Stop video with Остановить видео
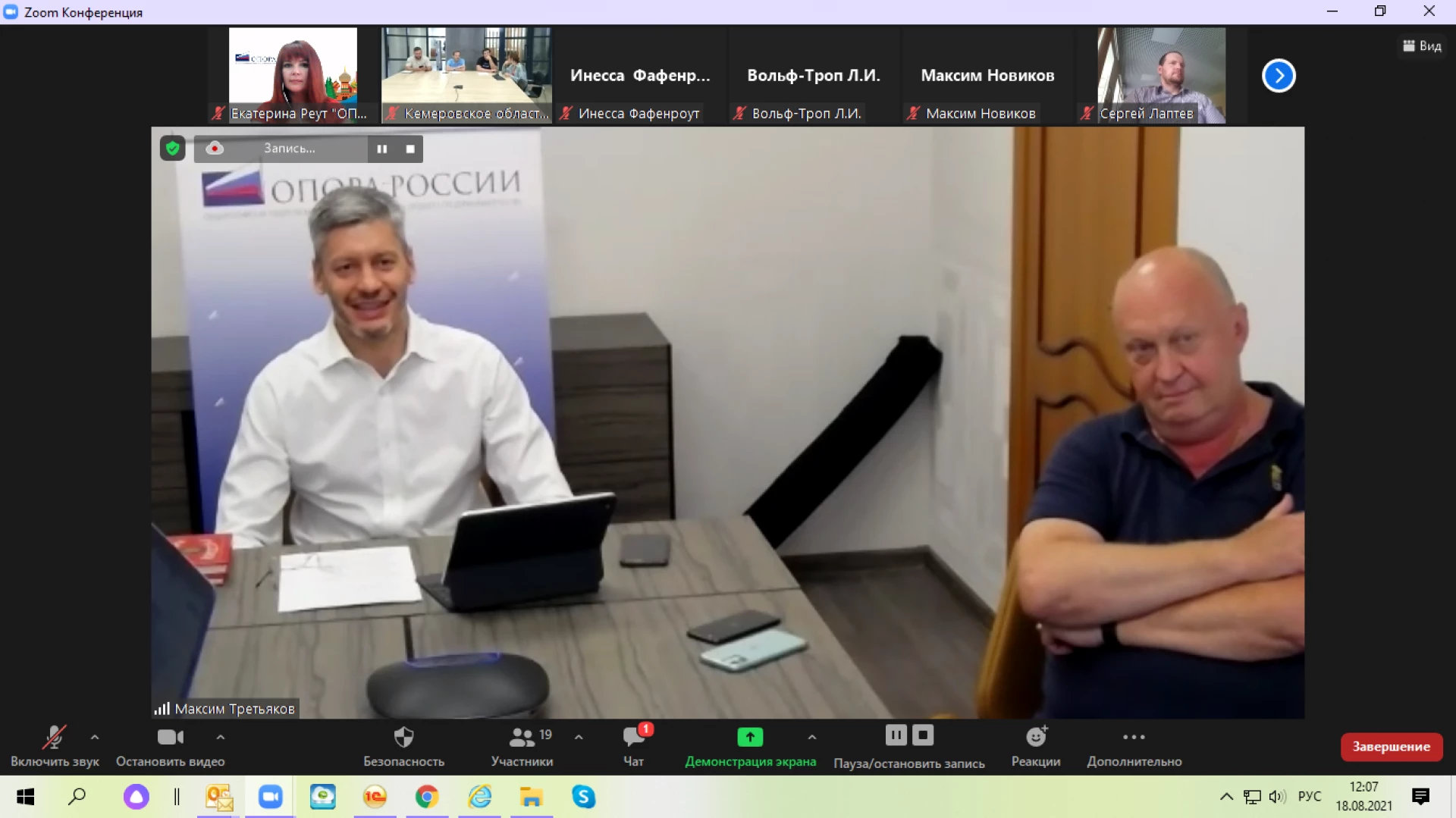1456x818 pixels. click(171, 747)
